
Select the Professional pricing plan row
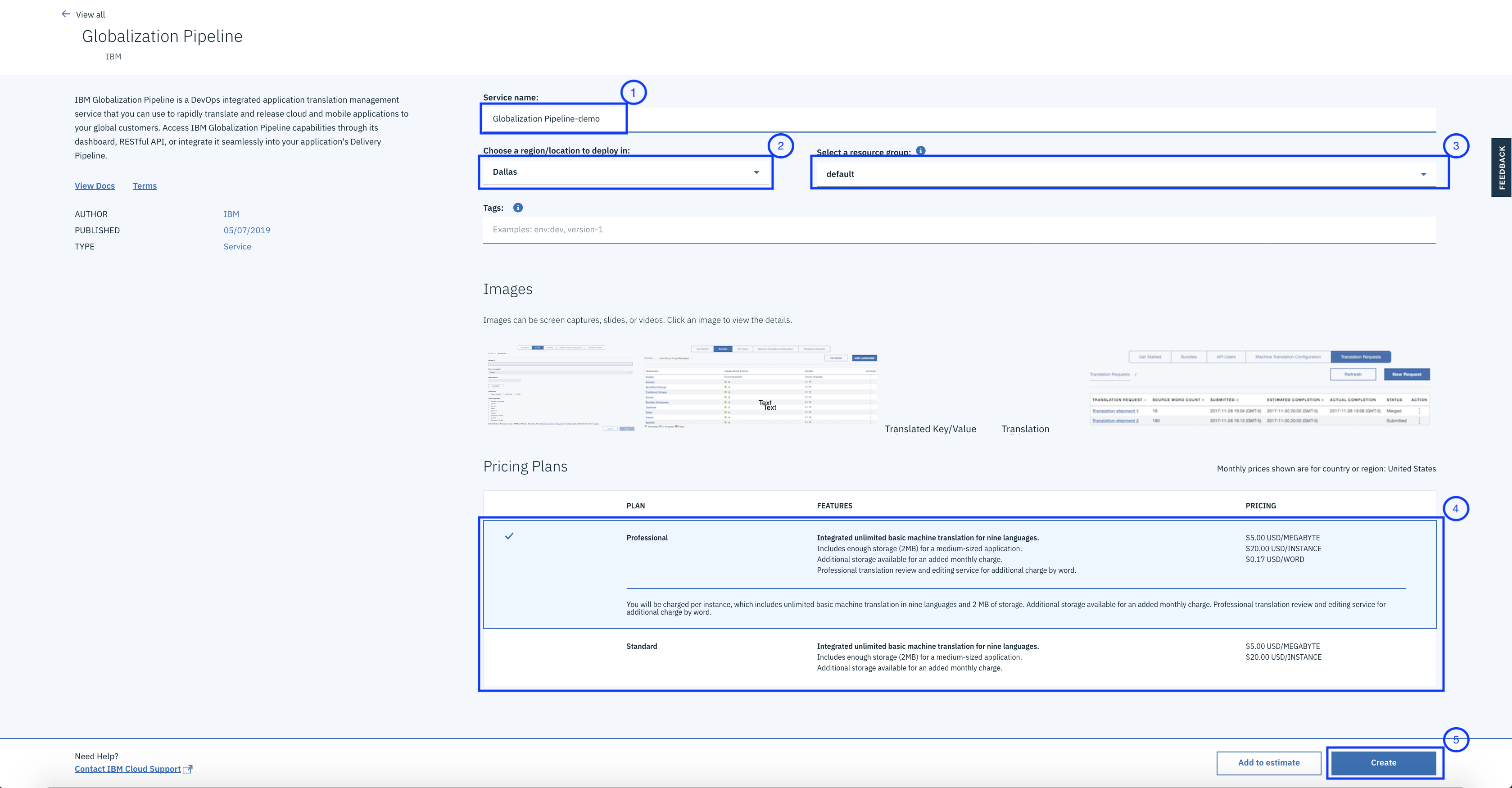[x=959, y=574]
